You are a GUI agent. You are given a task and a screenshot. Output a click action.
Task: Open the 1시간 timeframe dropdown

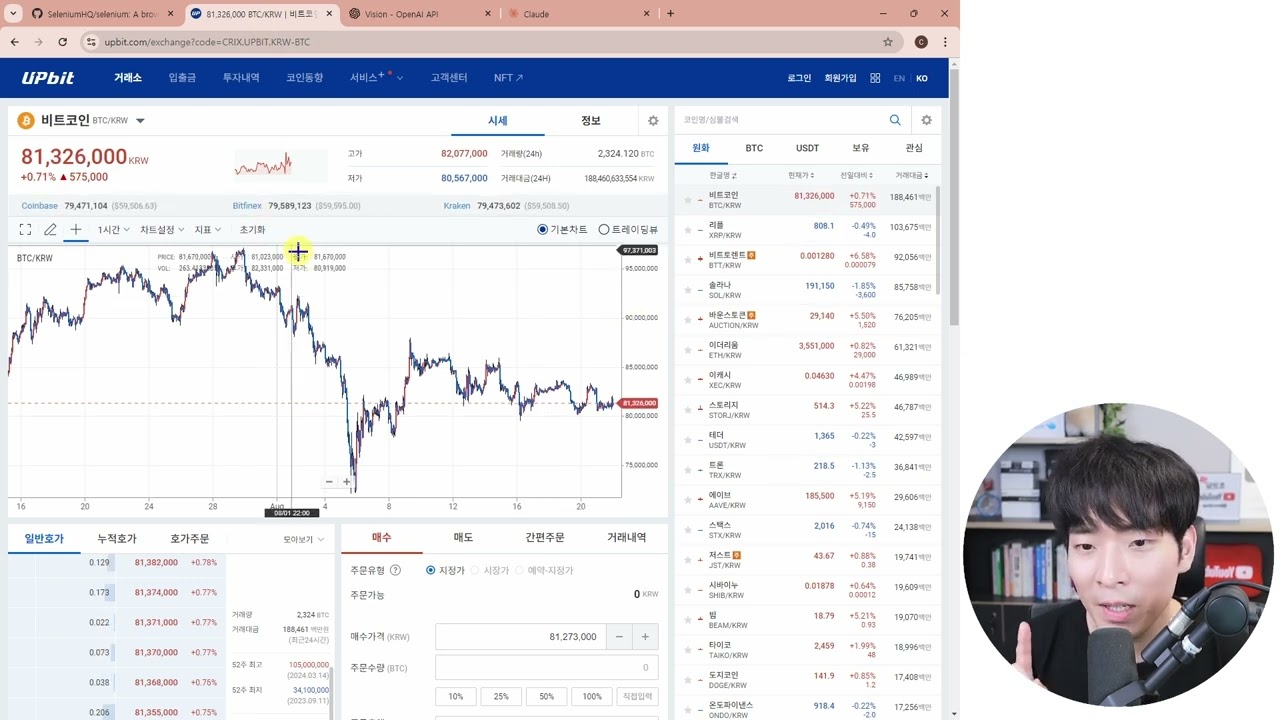coord(113,230)
